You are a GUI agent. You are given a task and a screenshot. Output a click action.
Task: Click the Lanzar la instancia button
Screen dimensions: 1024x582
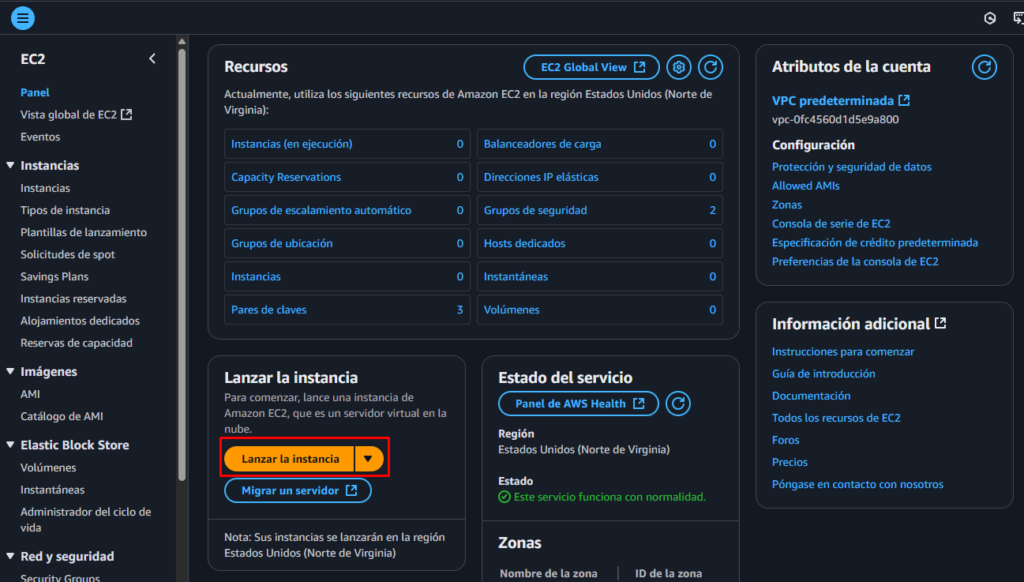289,459
